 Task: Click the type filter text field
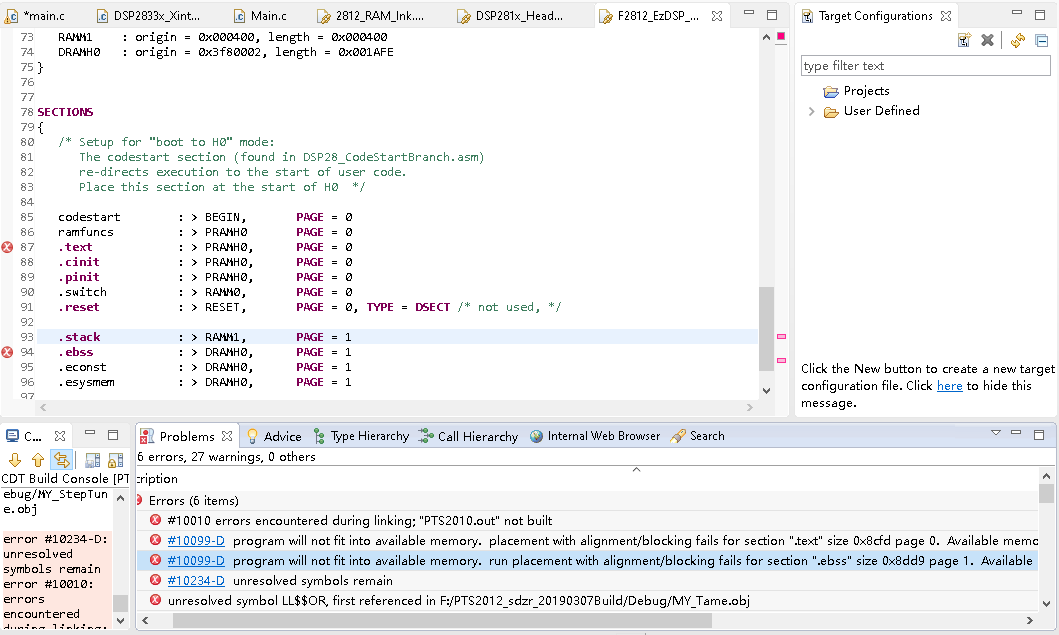925,66
